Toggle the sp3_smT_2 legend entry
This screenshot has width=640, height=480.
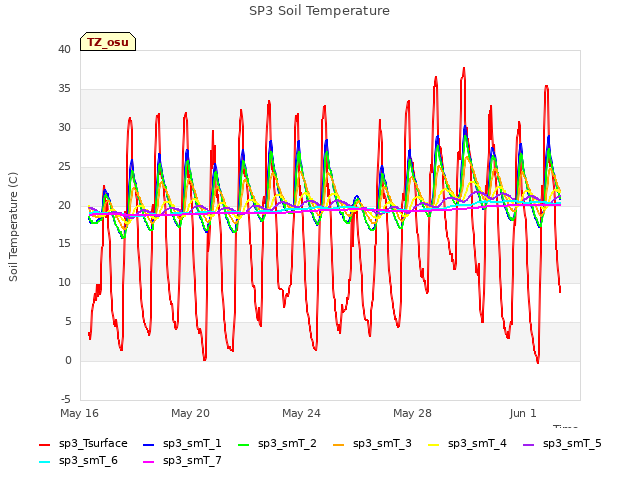[x=277, y=444]
